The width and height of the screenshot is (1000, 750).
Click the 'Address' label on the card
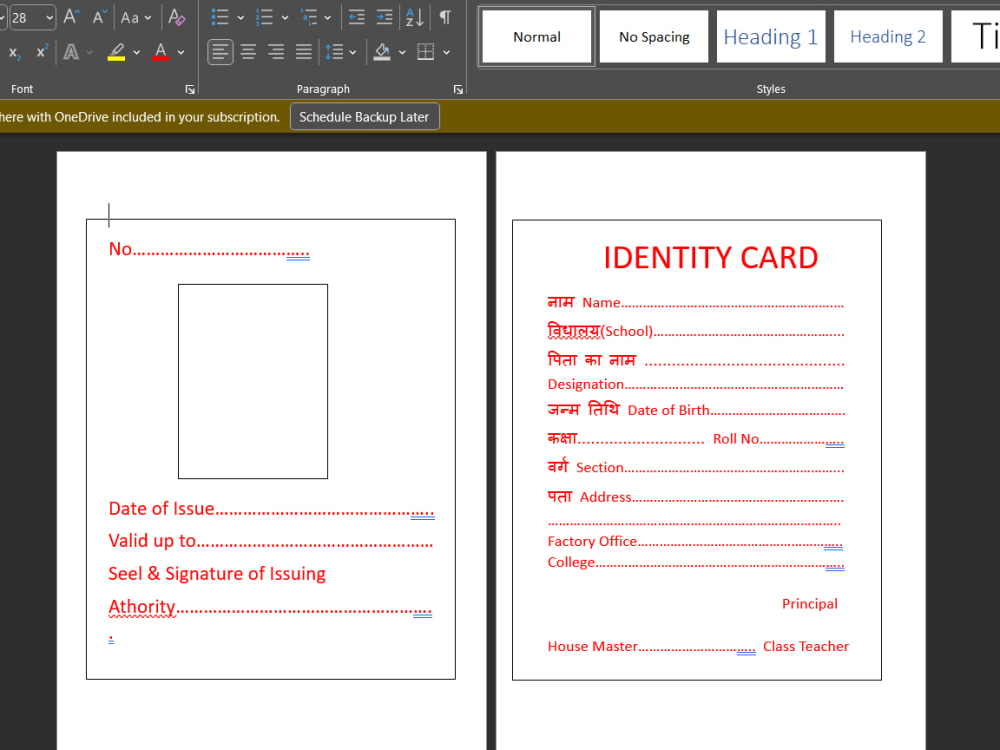605,497
